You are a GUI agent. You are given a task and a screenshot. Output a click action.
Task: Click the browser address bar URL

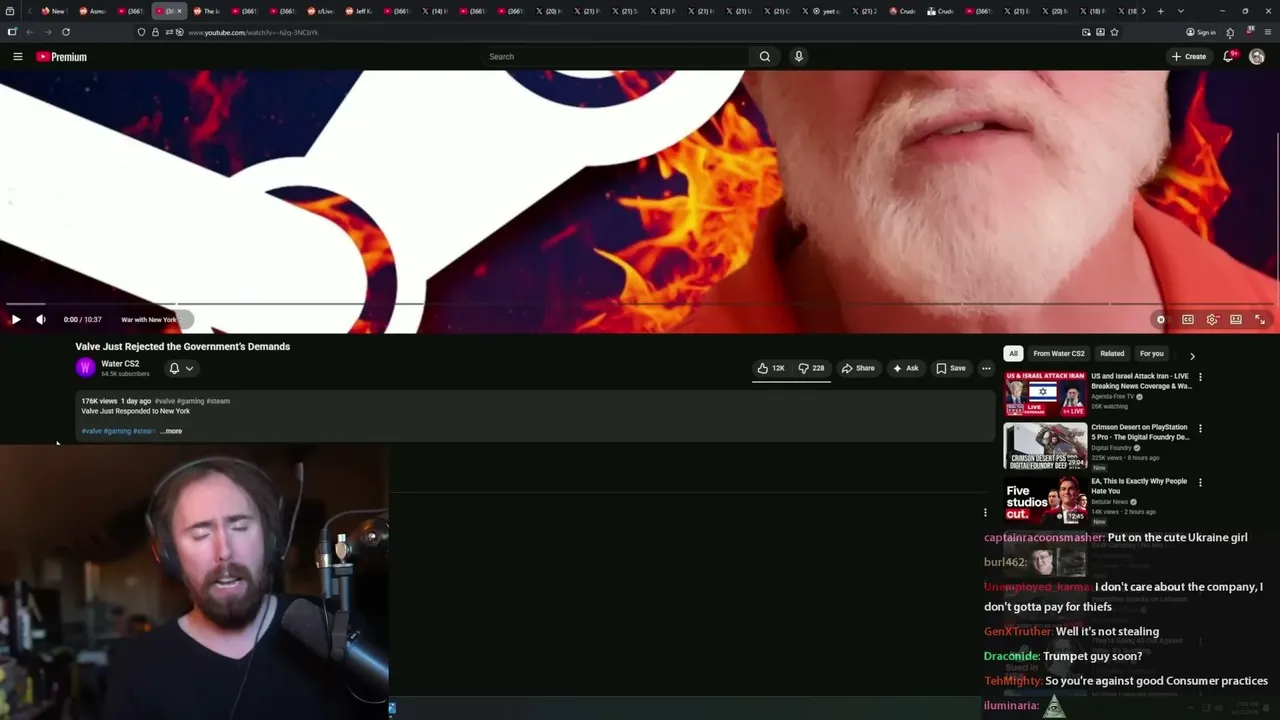(x=253, y=32)
